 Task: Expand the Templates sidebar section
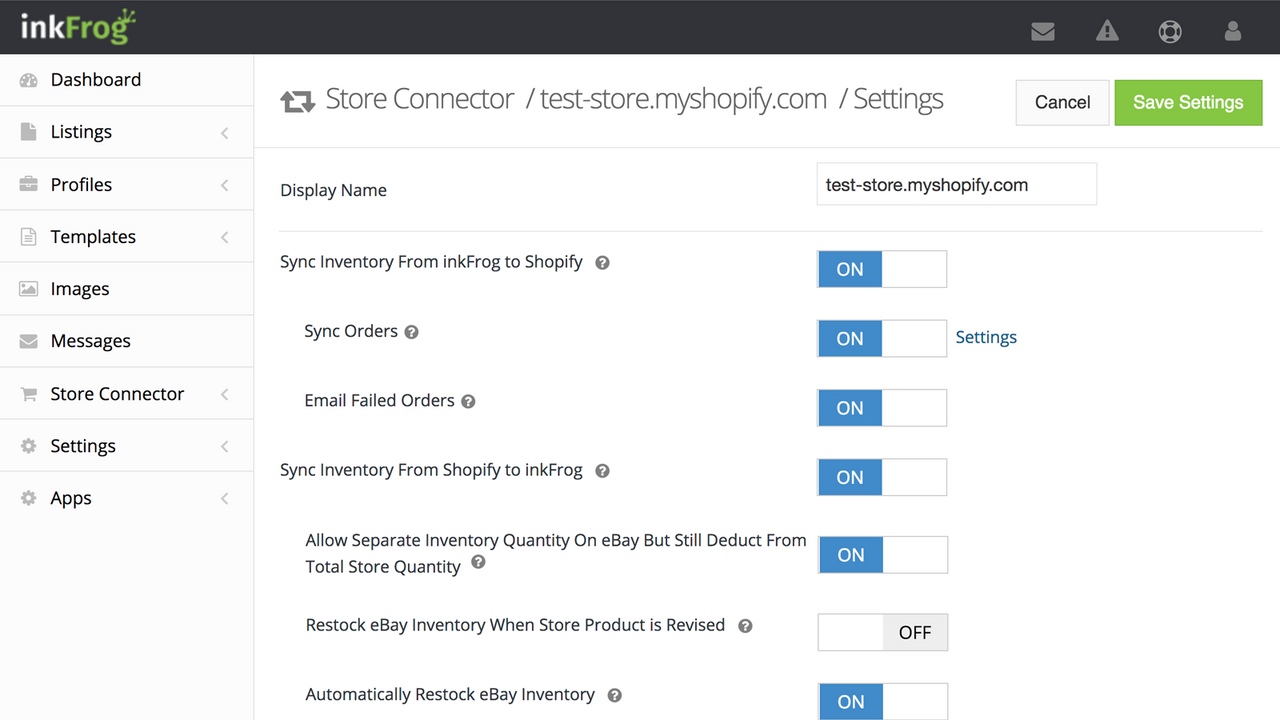click(x=93, y=236)
